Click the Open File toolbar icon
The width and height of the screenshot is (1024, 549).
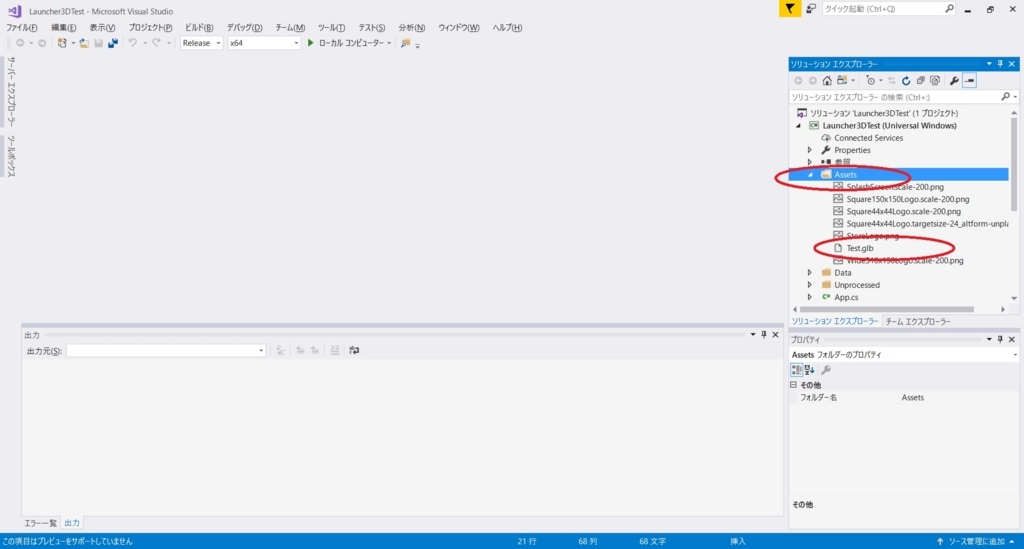point(84,43)
